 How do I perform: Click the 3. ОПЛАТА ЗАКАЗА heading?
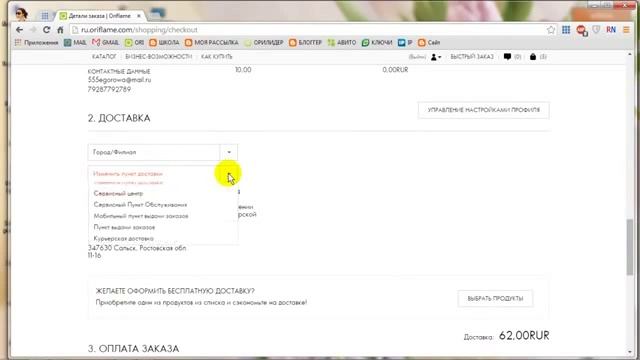click(133, 349)
